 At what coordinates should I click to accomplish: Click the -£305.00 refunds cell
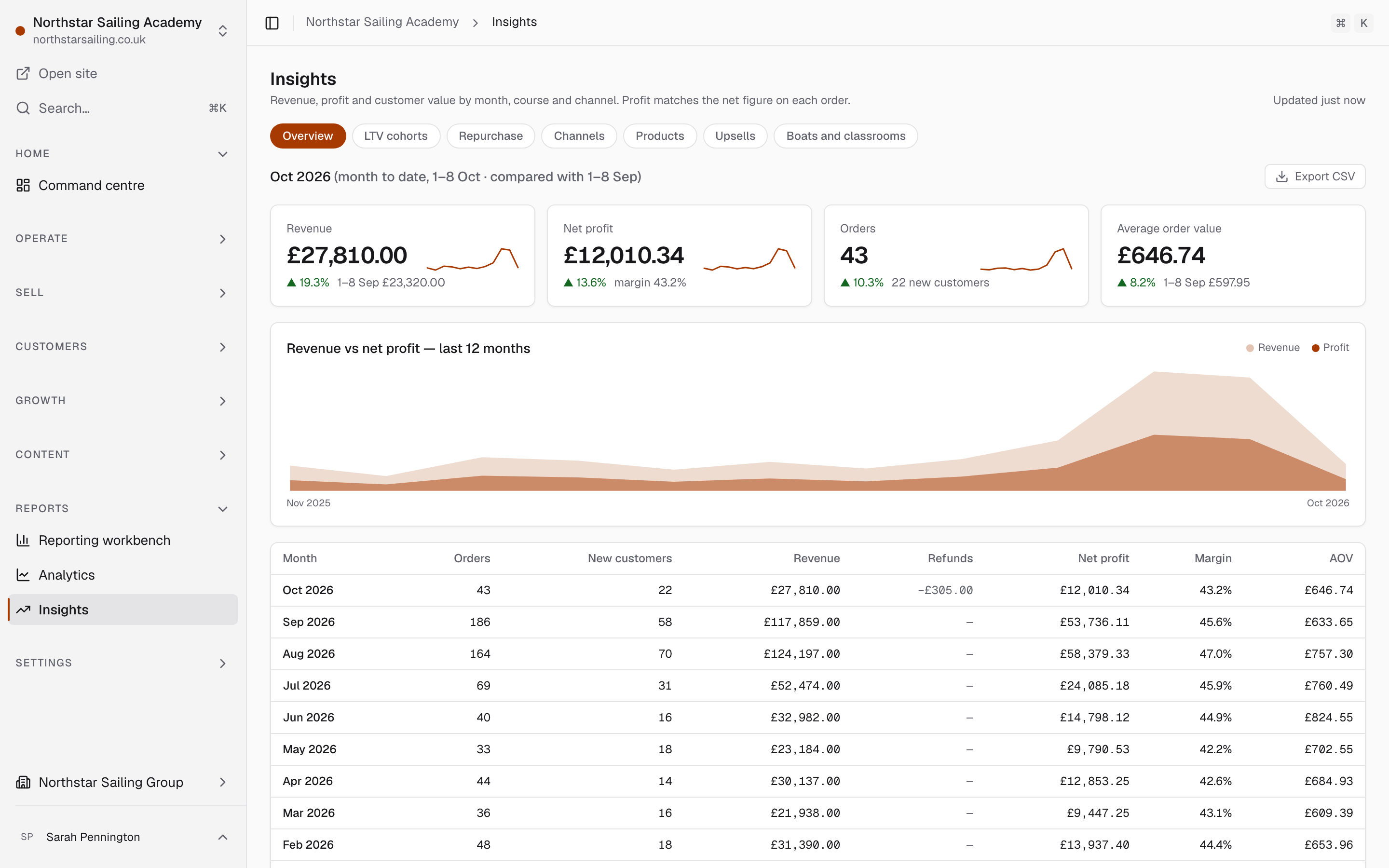[x=945, y=590]
